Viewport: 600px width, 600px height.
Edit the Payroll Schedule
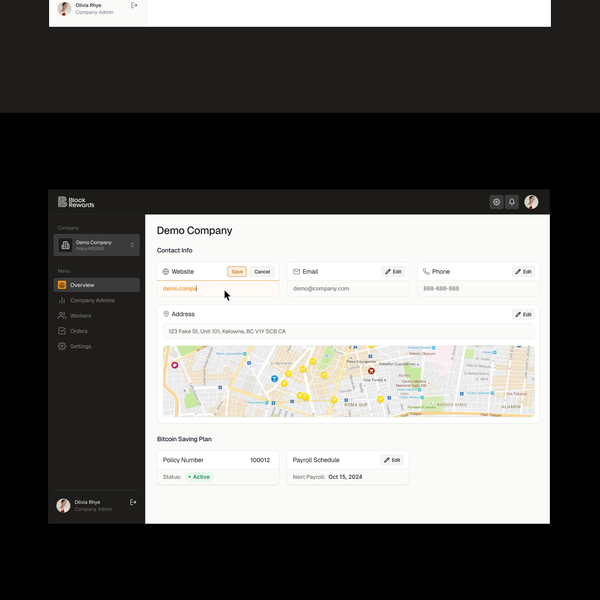[392, 460]
